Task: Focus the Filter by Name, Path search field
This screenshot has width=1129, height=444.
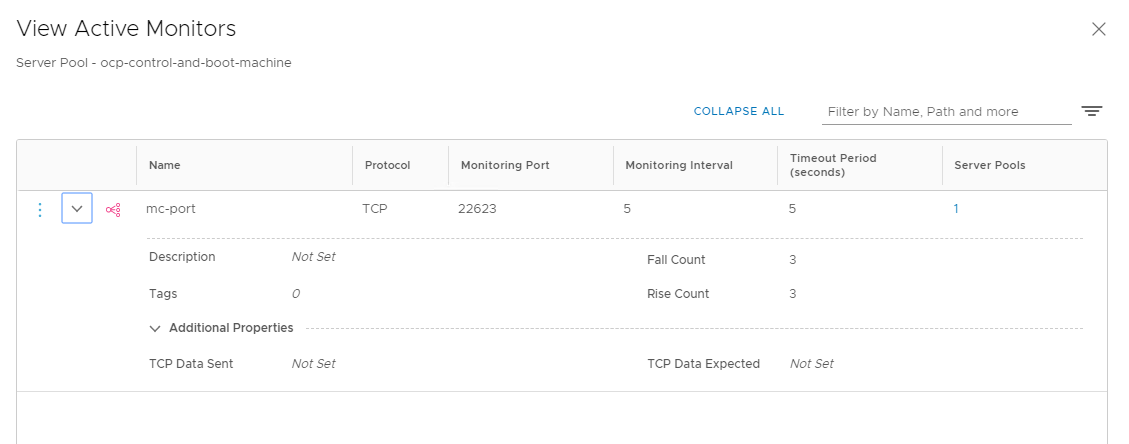Action: (x=946, y=112)
